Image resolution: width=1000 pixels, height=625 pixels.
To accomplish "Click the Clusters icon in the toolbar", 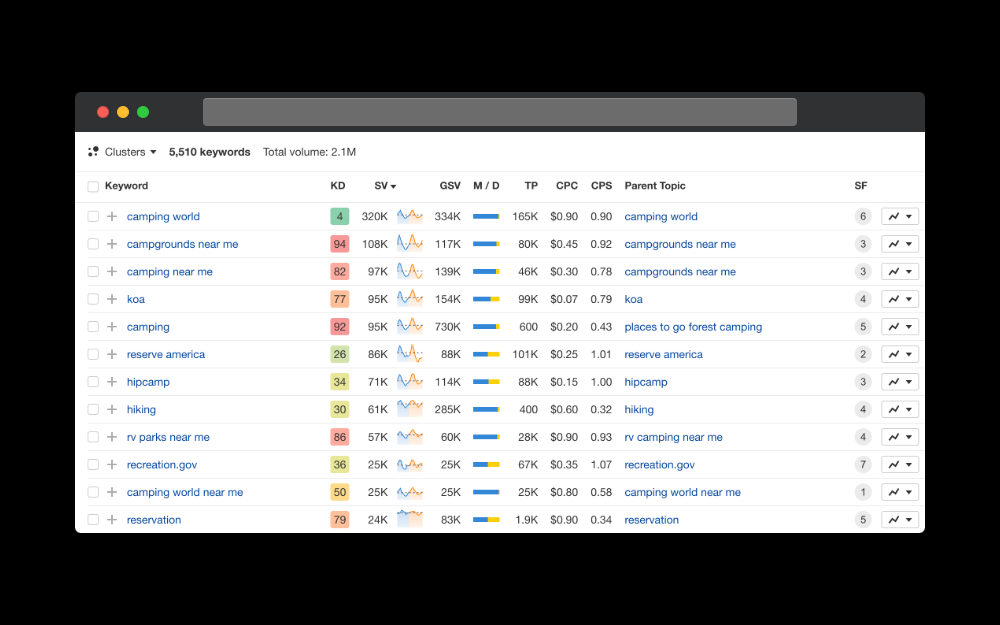I will click(94, 152).
